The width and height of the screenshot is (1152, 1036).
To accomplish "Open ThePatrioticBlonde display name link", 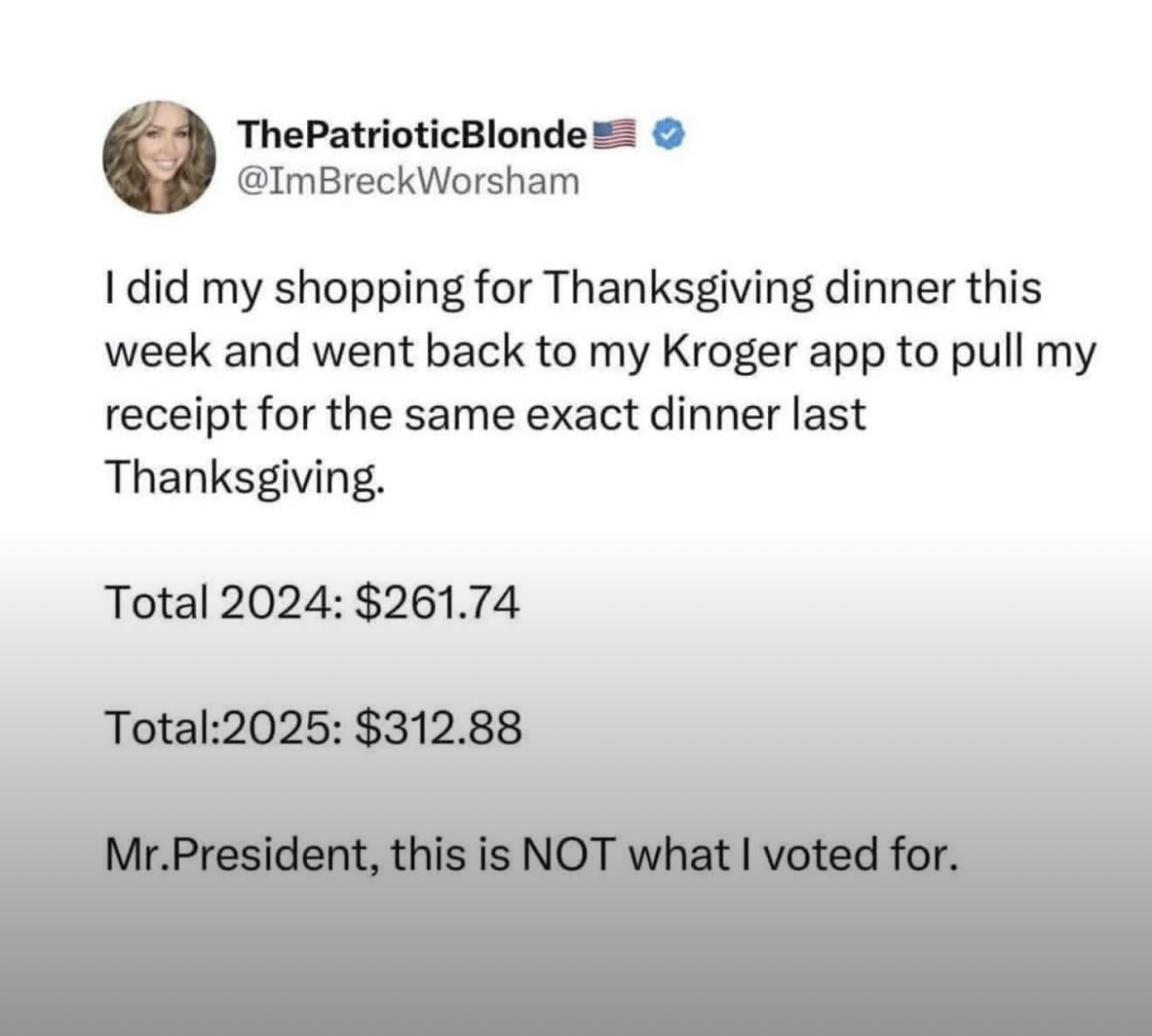I will pos(412,135).
